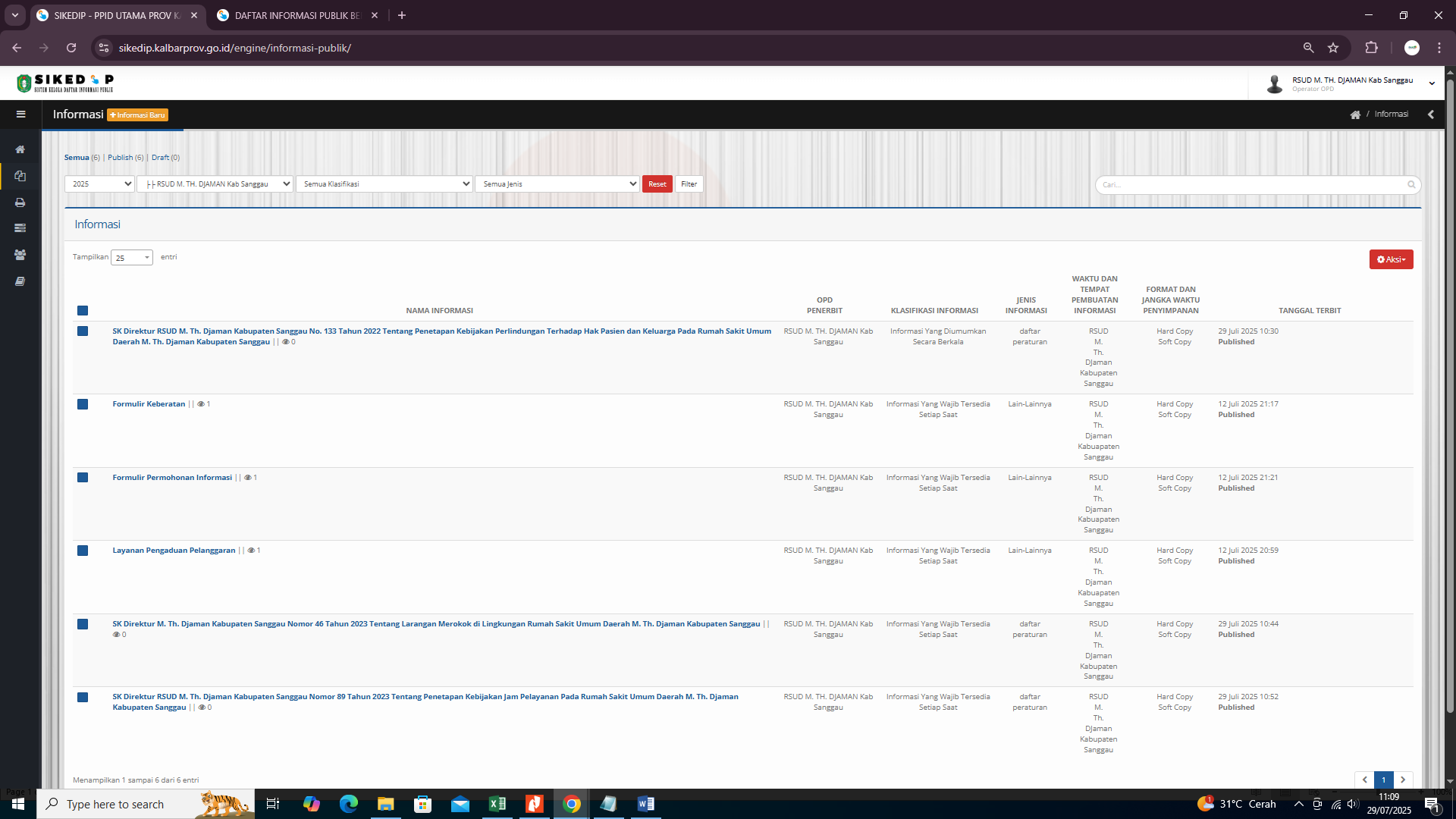Image resolution: width=1456 pixels, height=819 pixels.
Task: Open the users group icon in sidebar
Action: pos(20,255)
